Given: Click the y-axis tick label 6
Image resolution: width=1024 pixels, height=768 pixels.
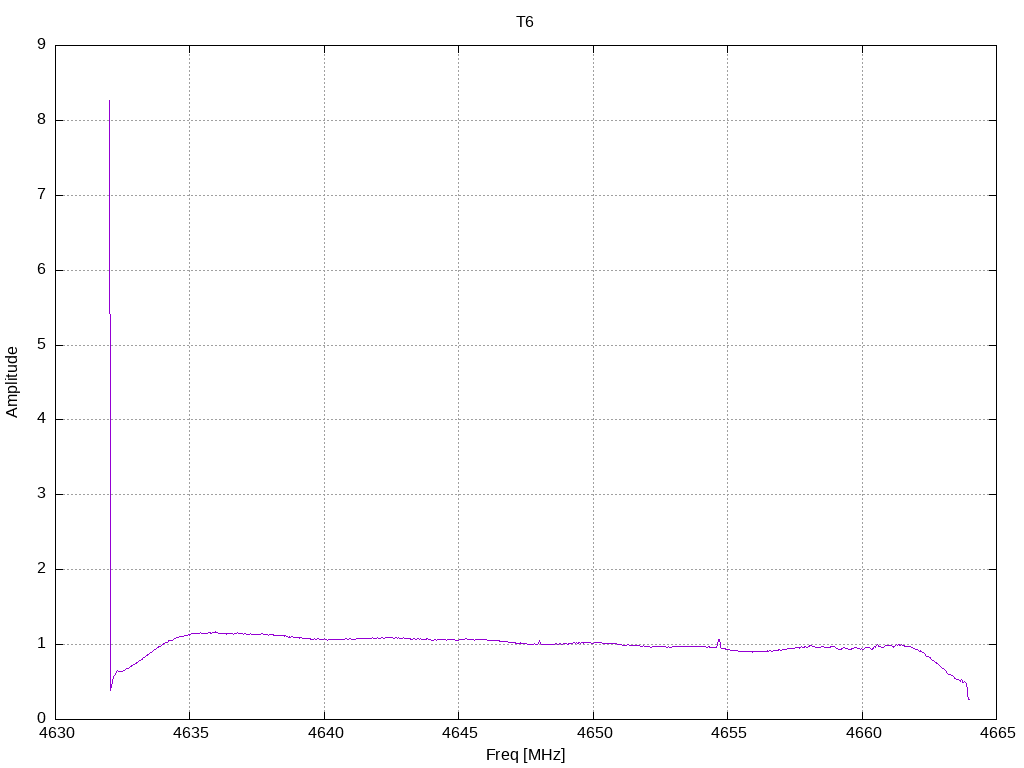Looking at the screenshot, I should pyautogui.click(x=42, y=270).
